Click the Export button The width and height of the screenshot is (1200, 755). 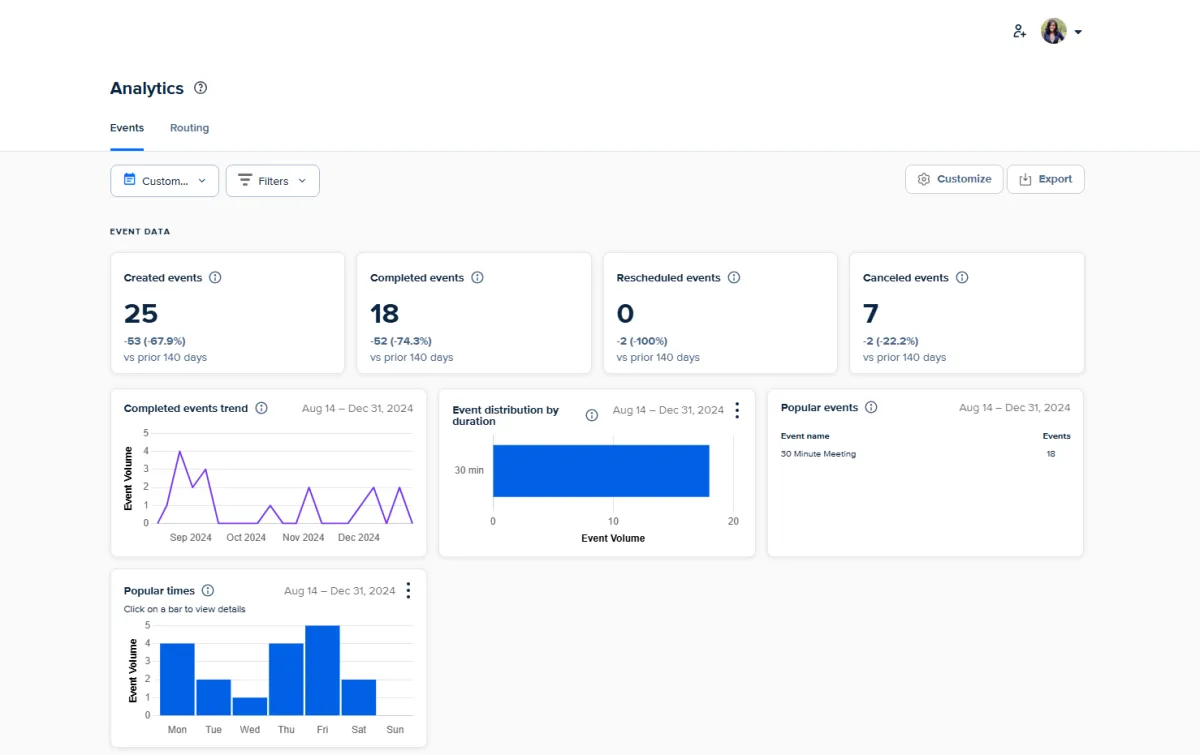(x=1045, y=179)
